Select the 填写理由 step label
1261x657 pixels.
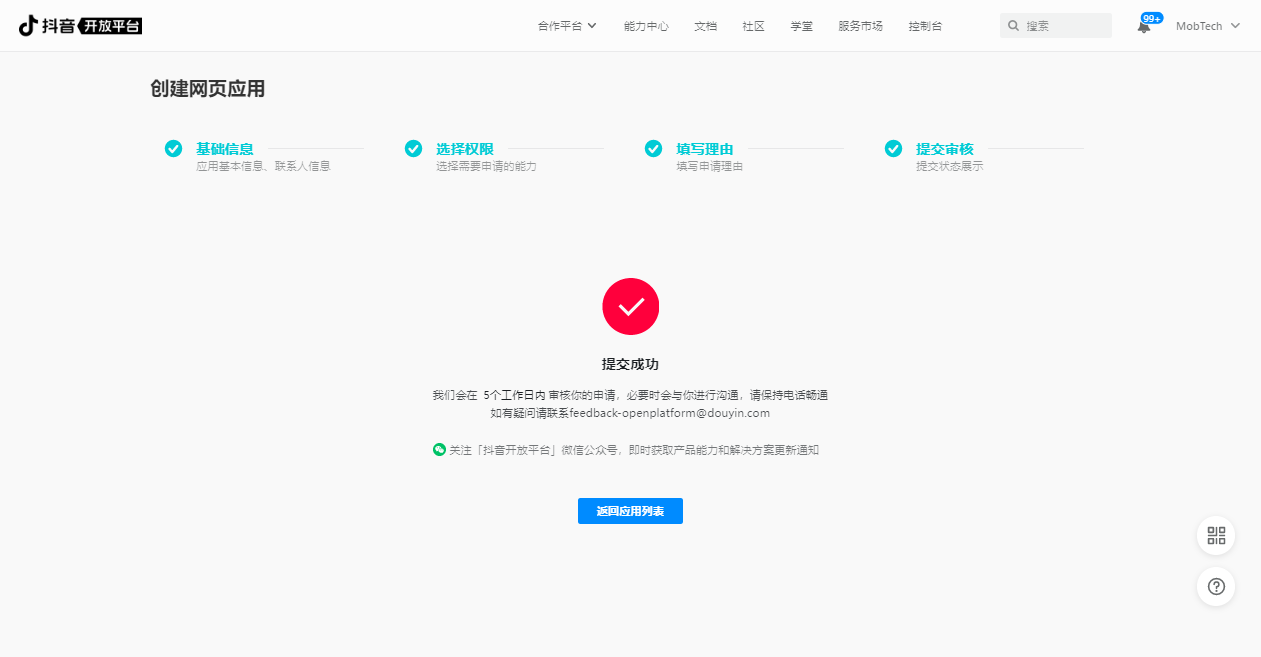(705, 149)
